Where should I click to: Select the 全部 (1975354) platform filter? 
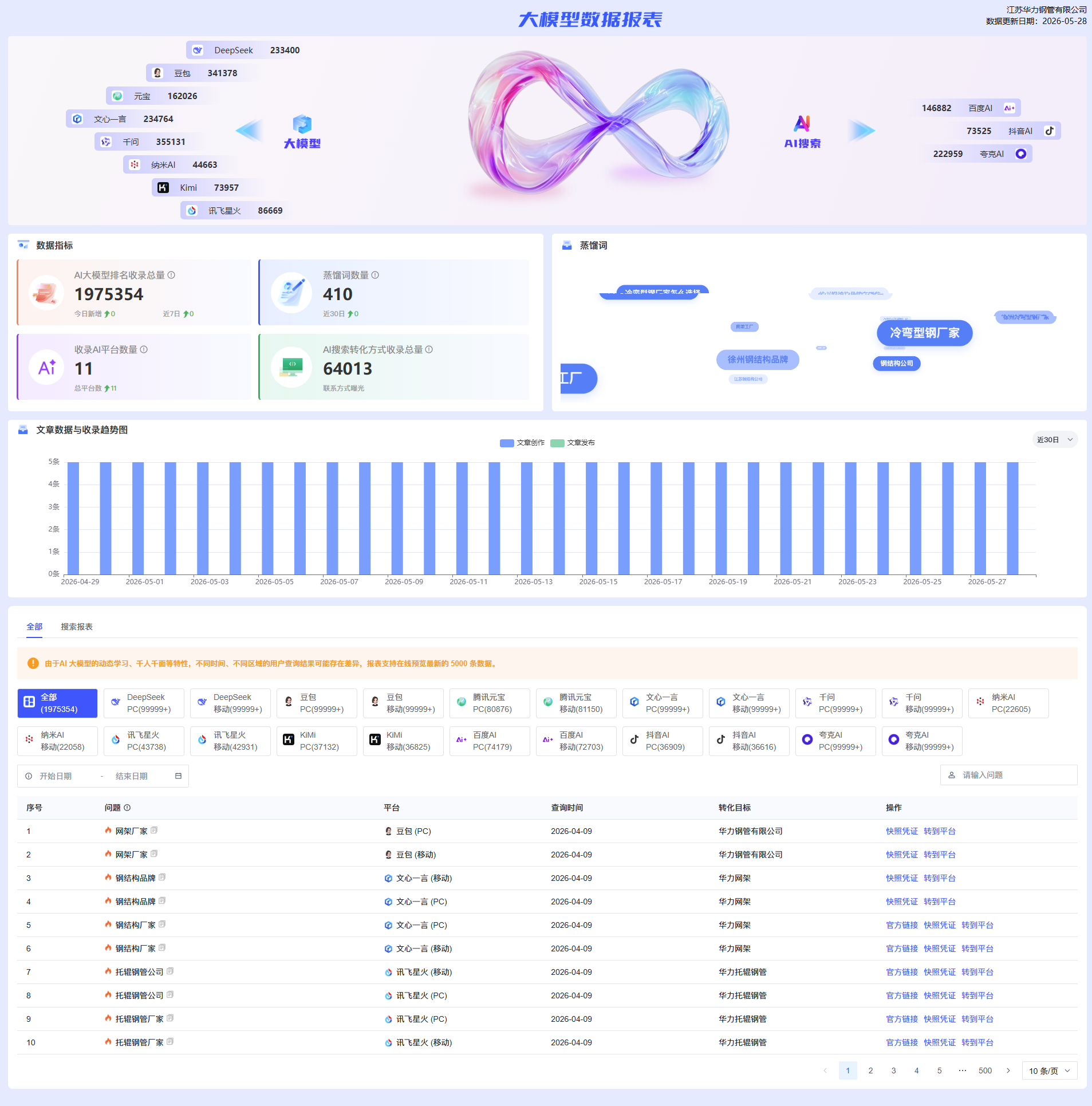pyautogui.click(x=57, y=703)
